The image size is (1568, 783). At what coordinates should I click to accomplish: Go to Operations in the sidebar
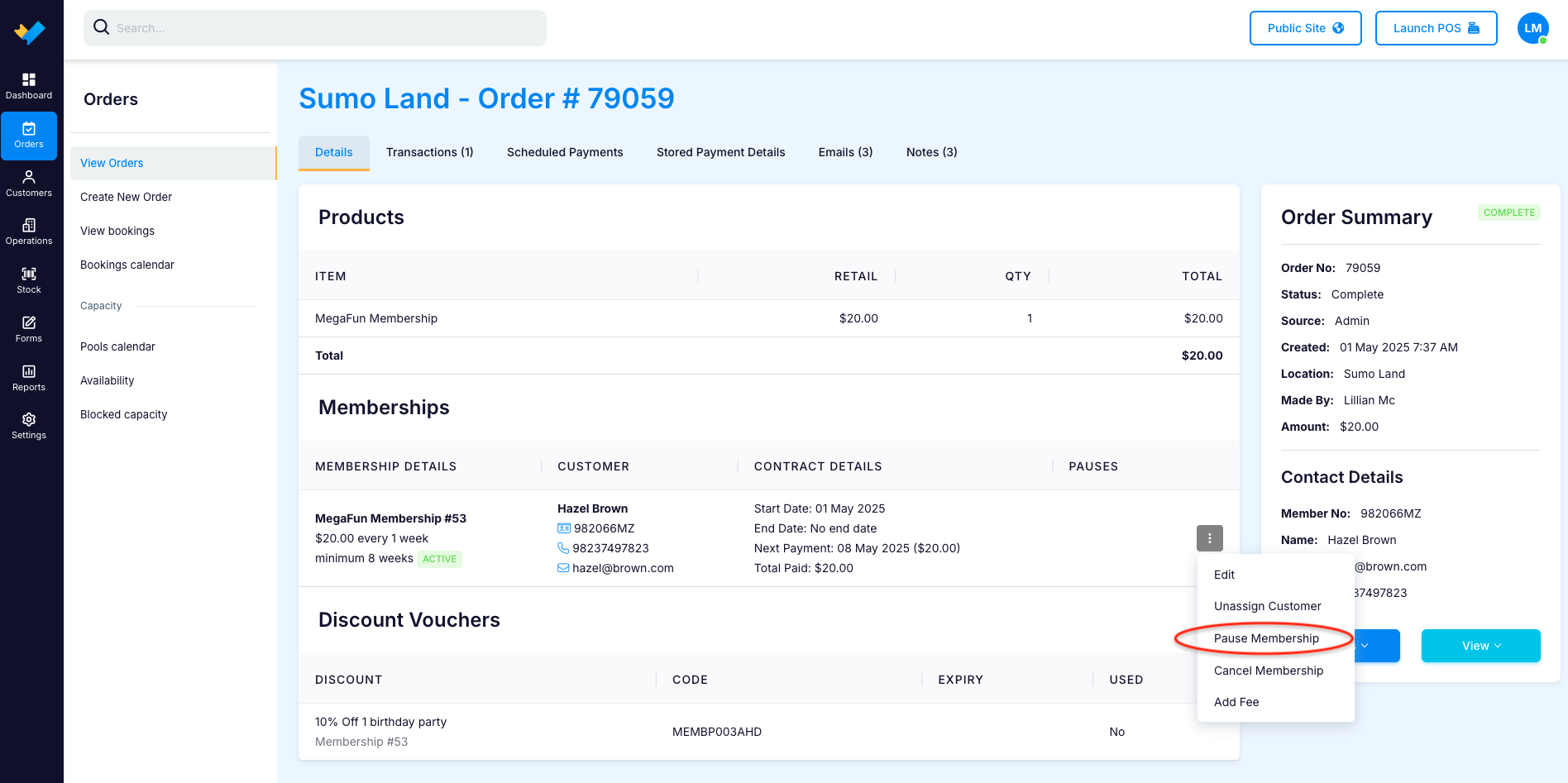pos(29,232)
